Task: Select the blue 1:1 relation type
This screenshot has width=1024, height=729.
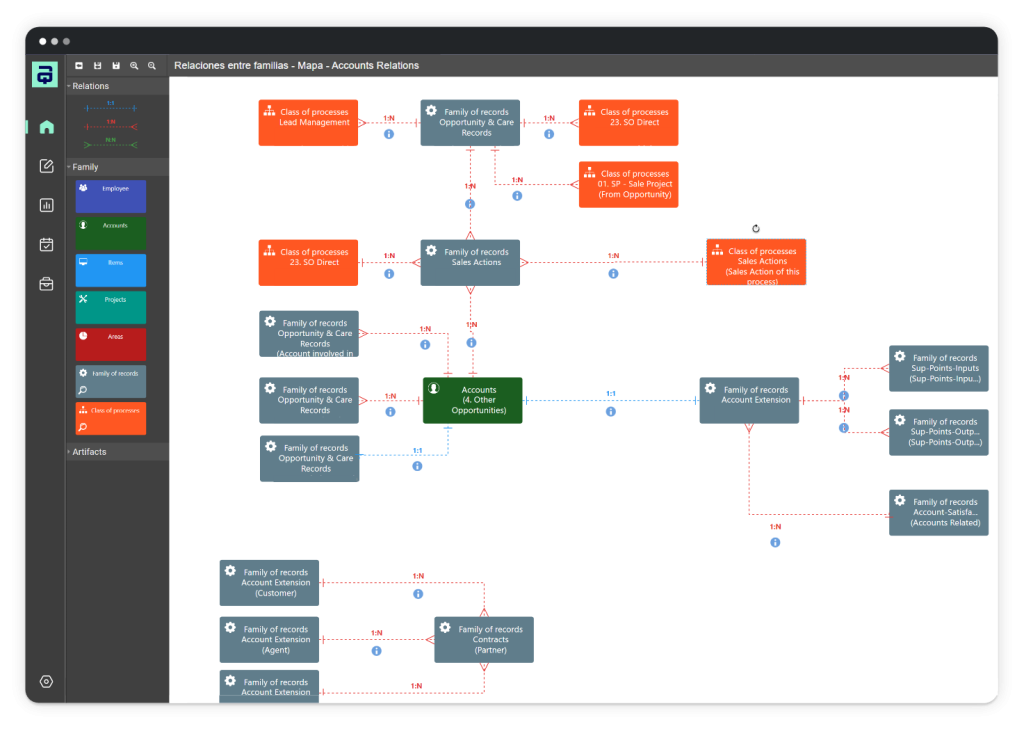Action: [110, 105]
